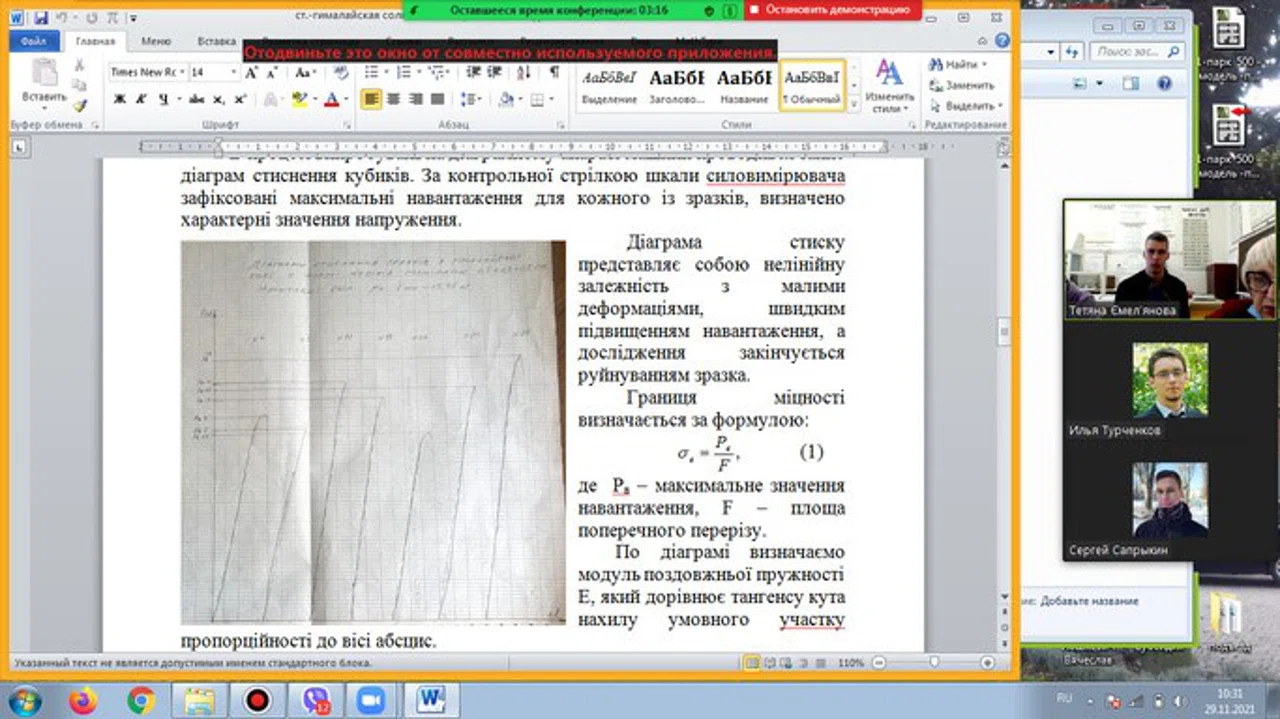This screenshot has width=1280, height=719.
Task: Click the Cut scissors icon
Action: click(80, 65)
